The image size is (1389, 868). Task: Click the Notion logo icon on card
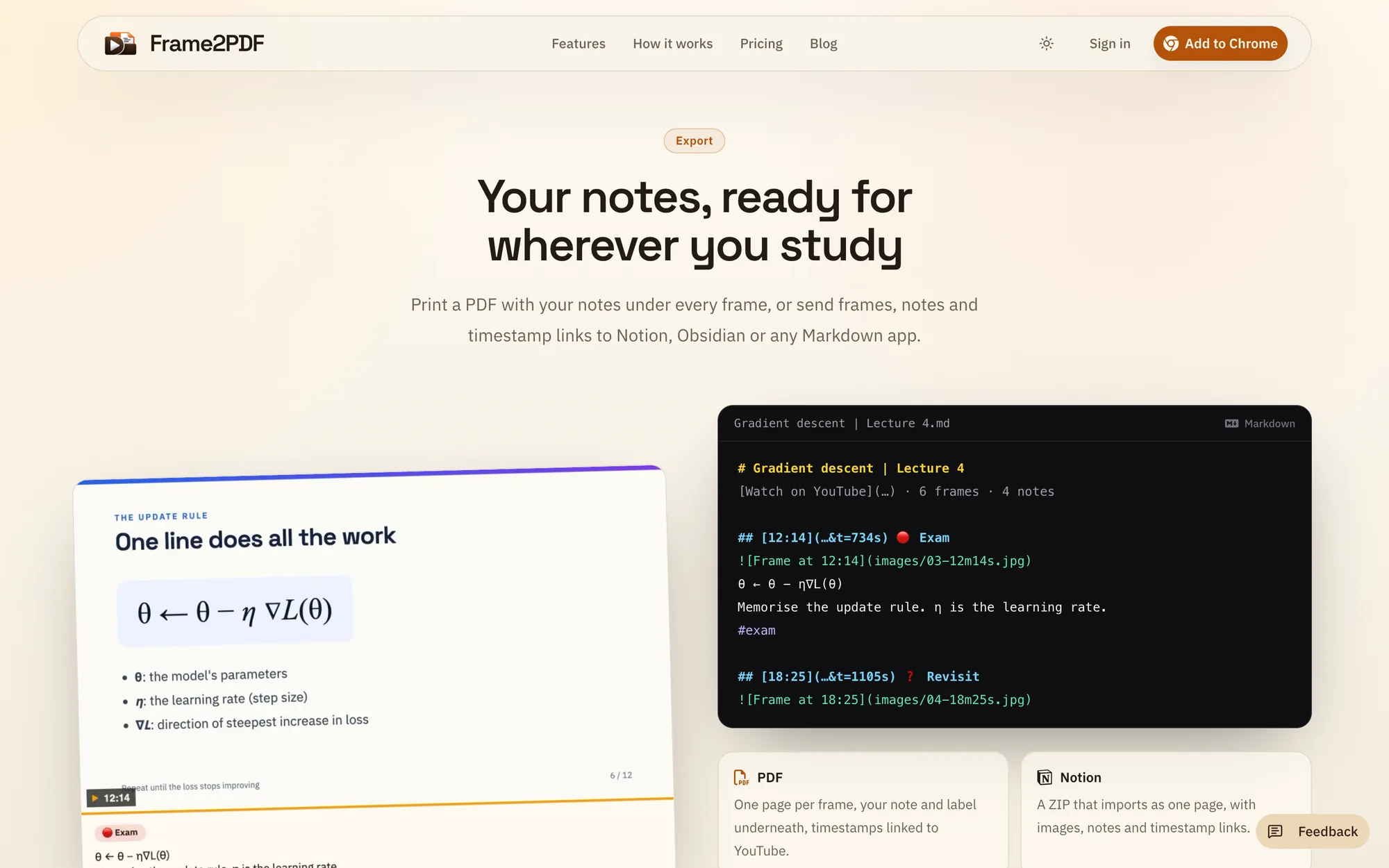pos(1045,778)
